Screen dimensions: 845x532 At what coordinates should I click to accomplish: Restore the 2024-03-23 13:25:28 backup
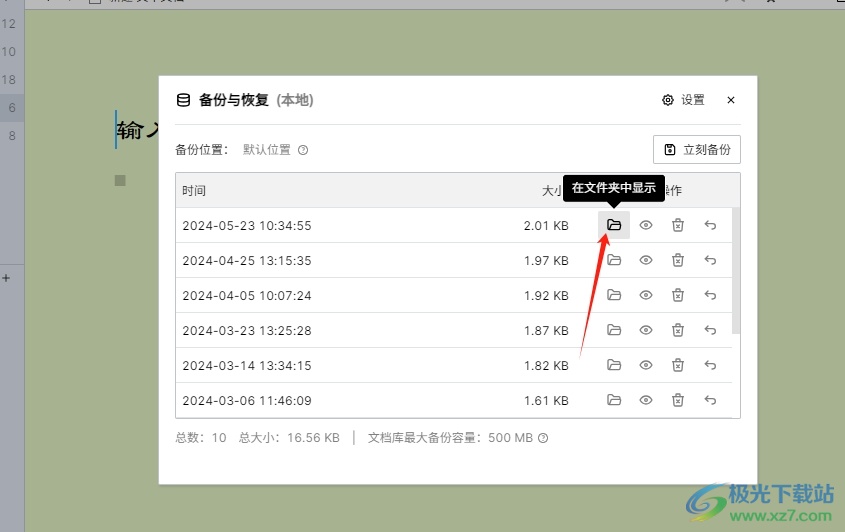point(710,330)
